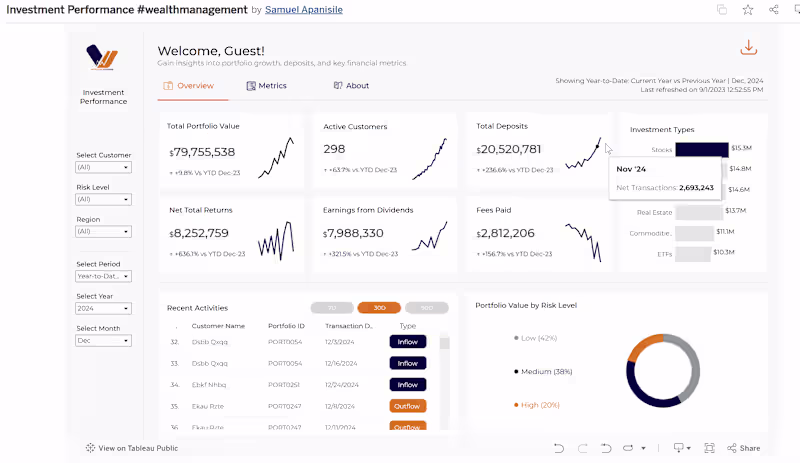Click the dark Stocks bar
This screenshot has height=463, width=800.
tap(702, 150)
